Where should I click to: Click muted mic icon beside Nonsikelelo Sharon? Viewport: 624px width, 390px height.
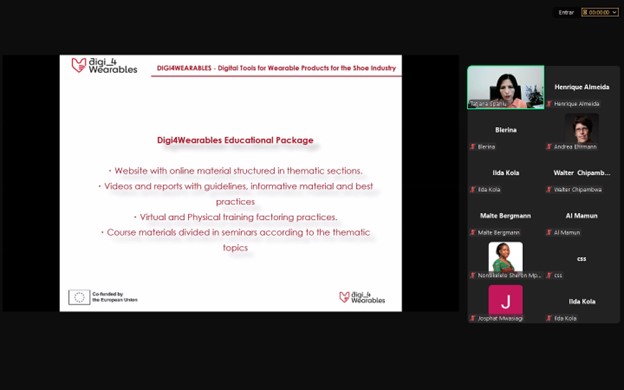pyautogui.click(x=473, y=275)
